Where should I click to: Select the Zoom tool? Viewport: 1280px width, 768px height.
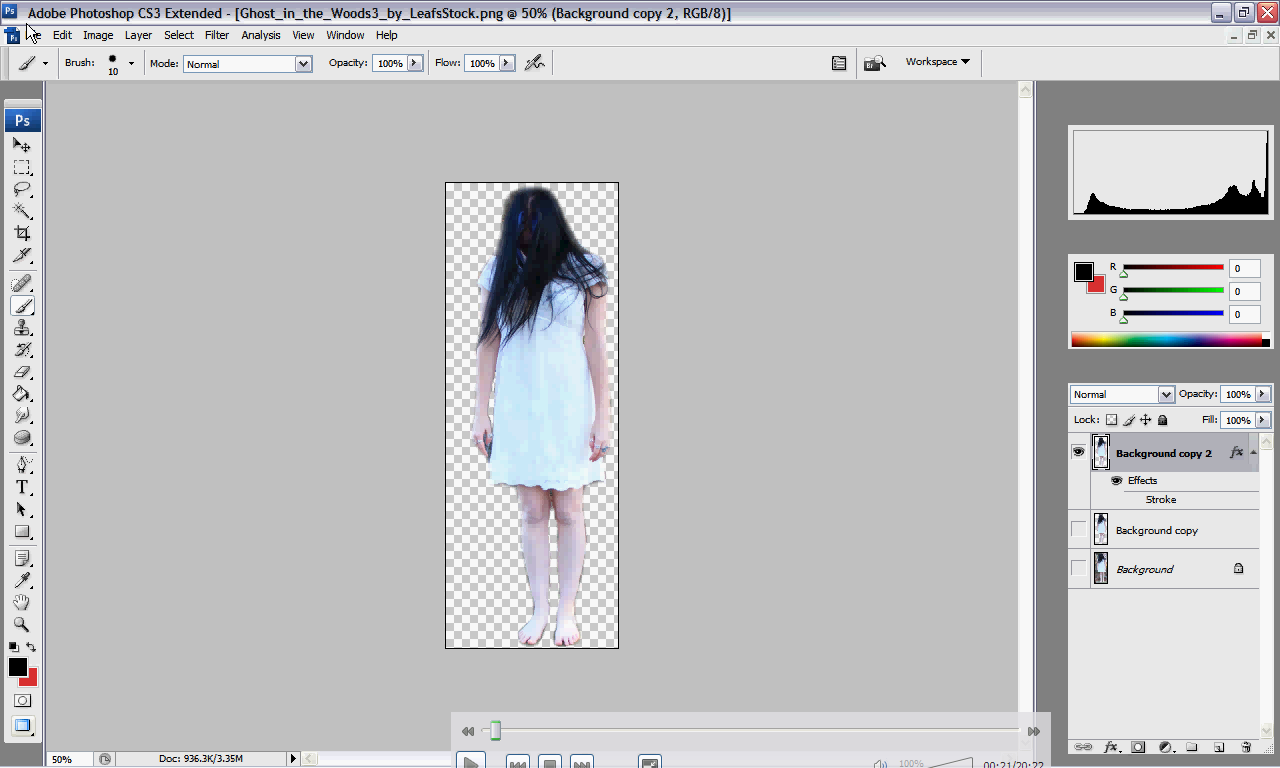22,624
